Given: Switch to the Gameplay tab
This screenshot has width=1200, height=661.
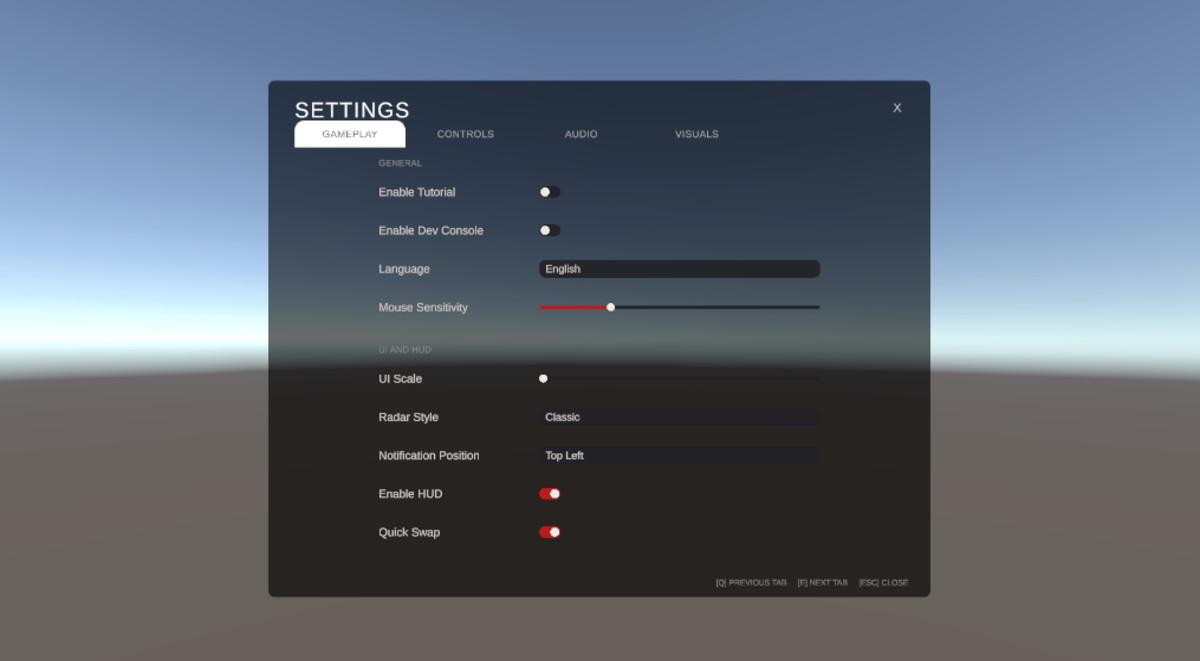Looking at the screenshot, I should point(350,134).
